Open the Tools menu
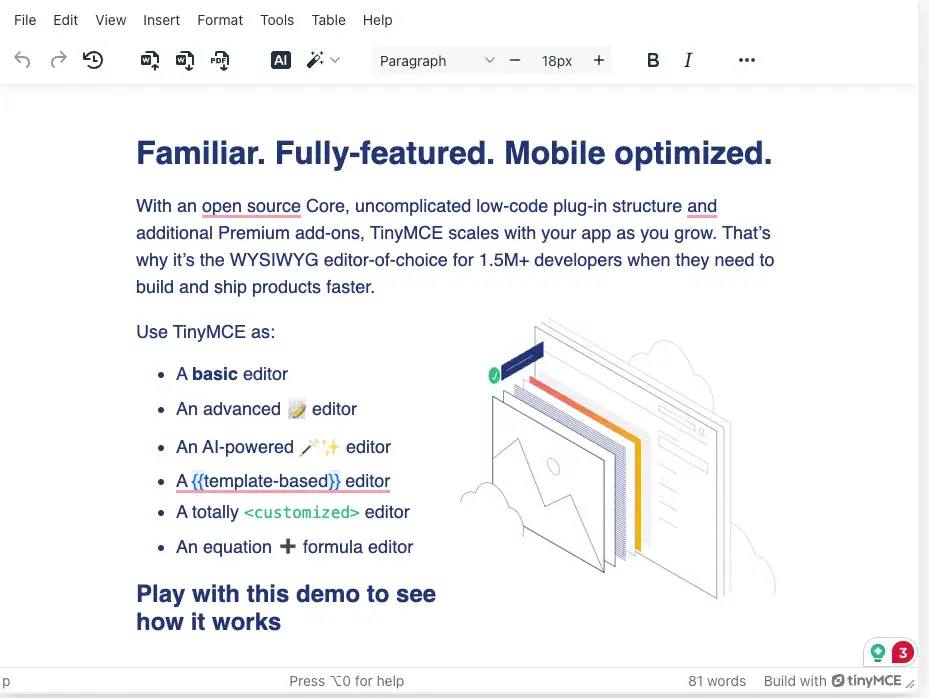 click(277, 20)
